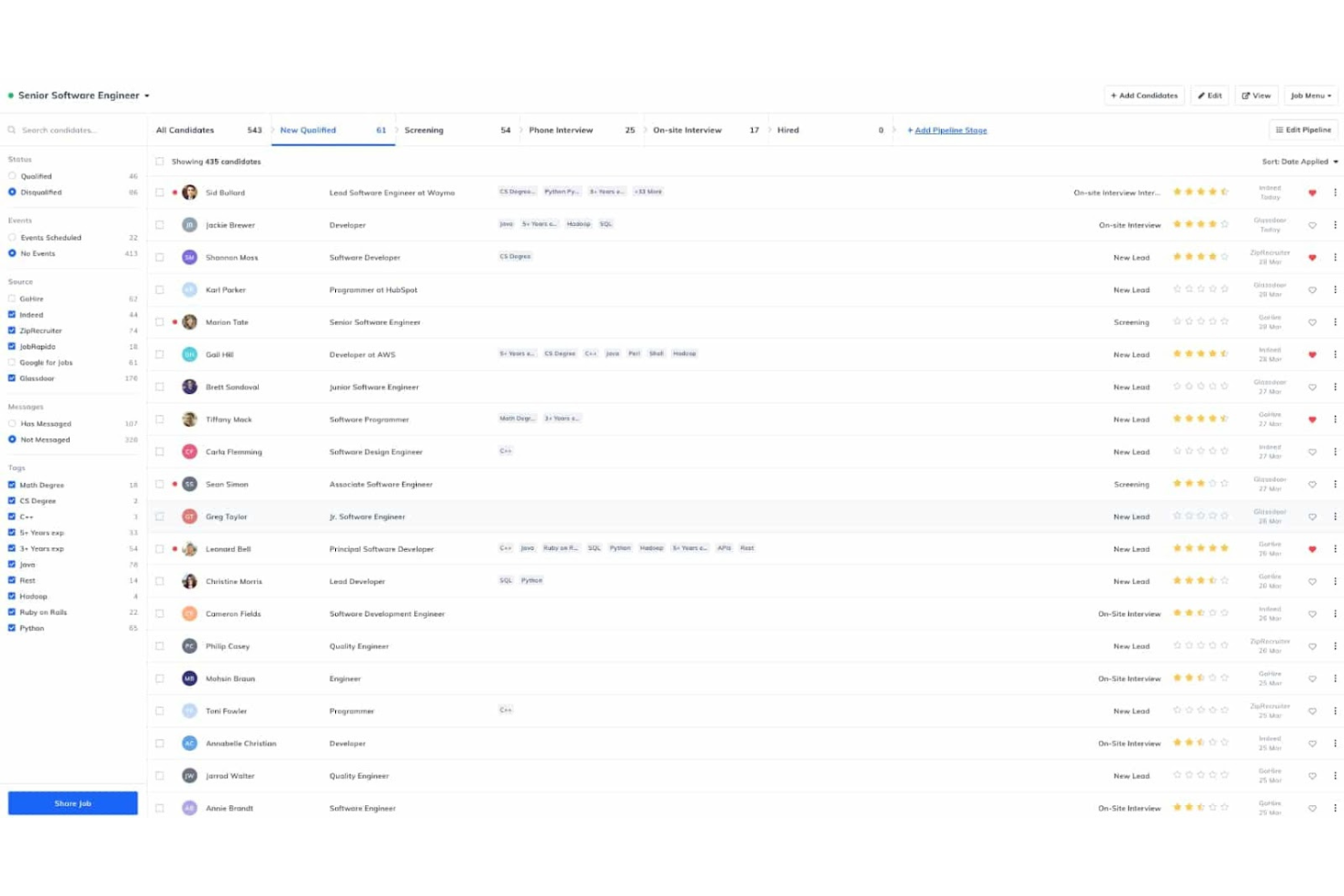Click the red heart on Gail Hill's row

point(1312,355)
